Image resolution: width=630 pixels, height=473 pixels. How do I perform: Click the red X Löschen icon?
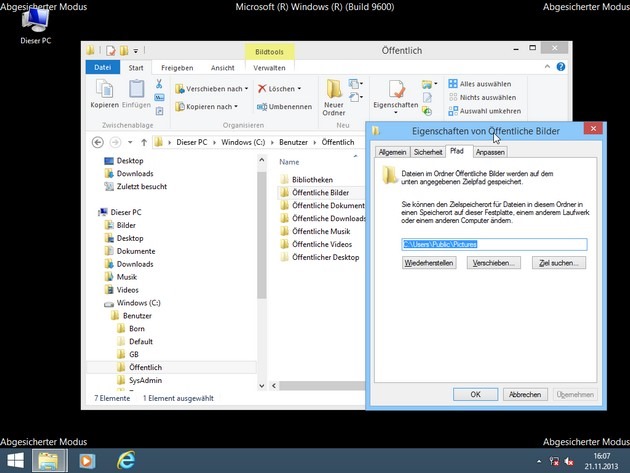(x=262, y=88)
